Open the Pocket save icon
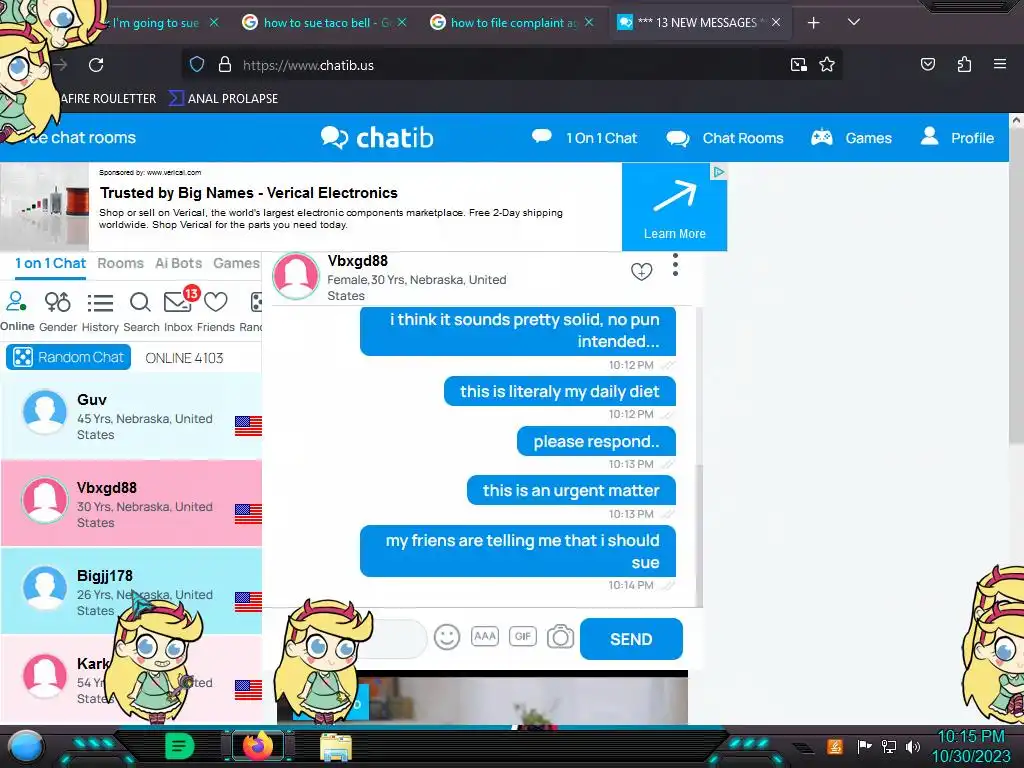Screen dimensions: 1024x768 coord(927,64)
